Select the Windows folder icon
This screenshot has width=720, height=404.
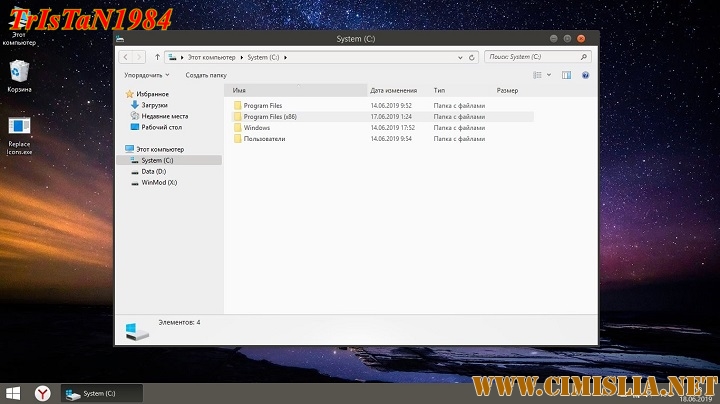tap(237, 128)
